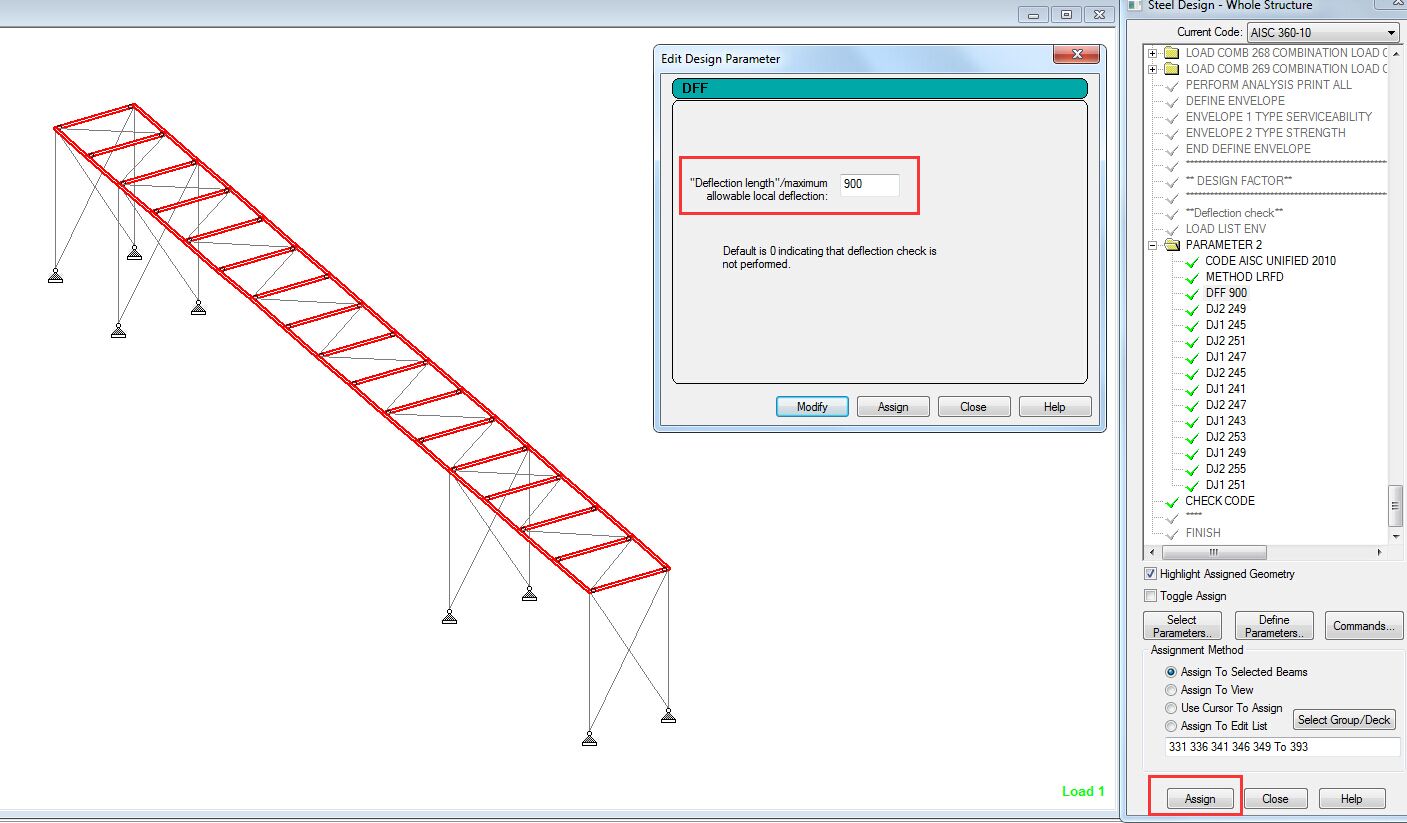This screenshot has height=823, width=1407.
Task: Select END DEFINE ENVELOPE row
Action: click(1248, 149)
